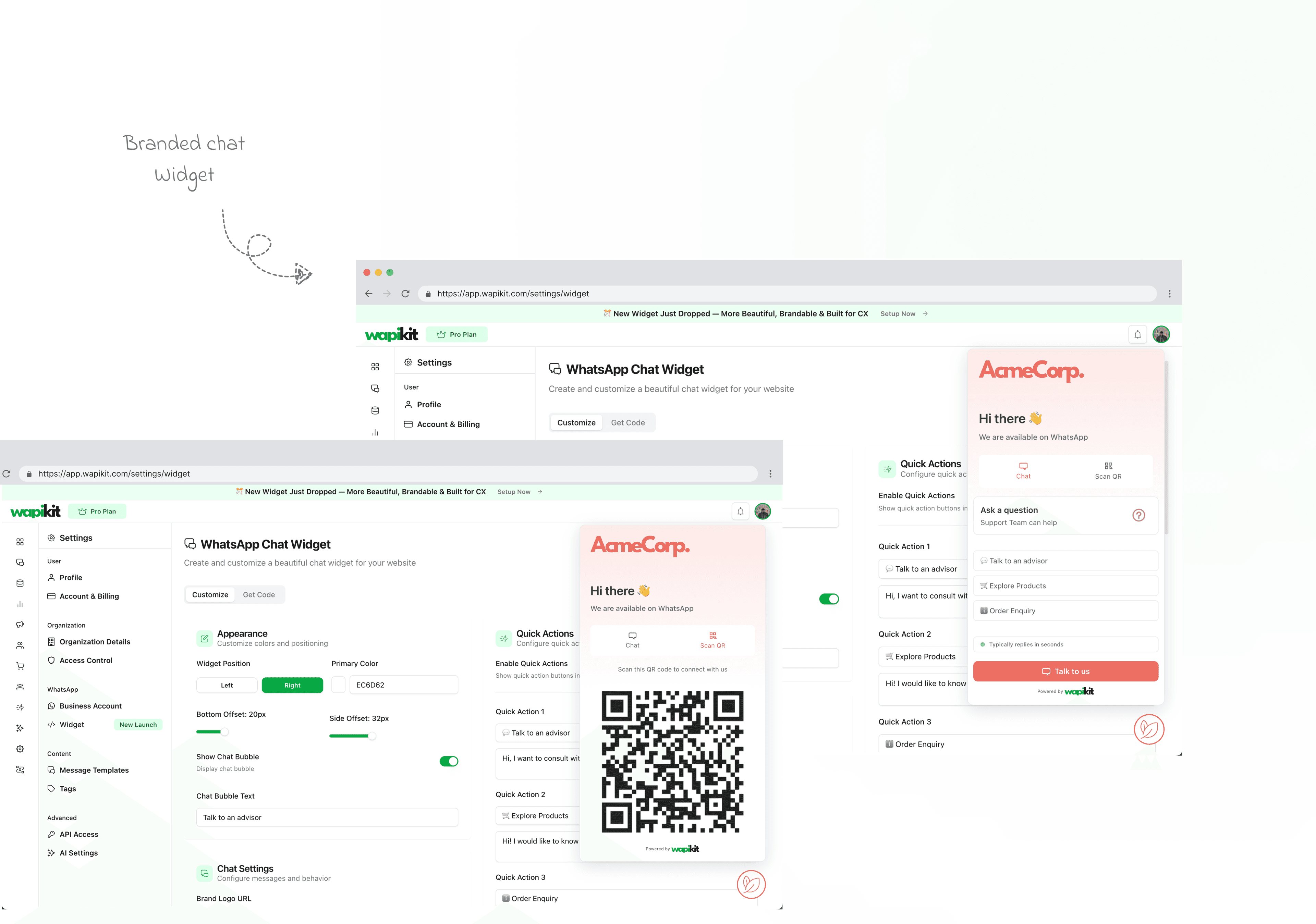Open AI Settings in Advanced section
Viewport: 1316px width, 924px height.
click(x=73, y=852)
